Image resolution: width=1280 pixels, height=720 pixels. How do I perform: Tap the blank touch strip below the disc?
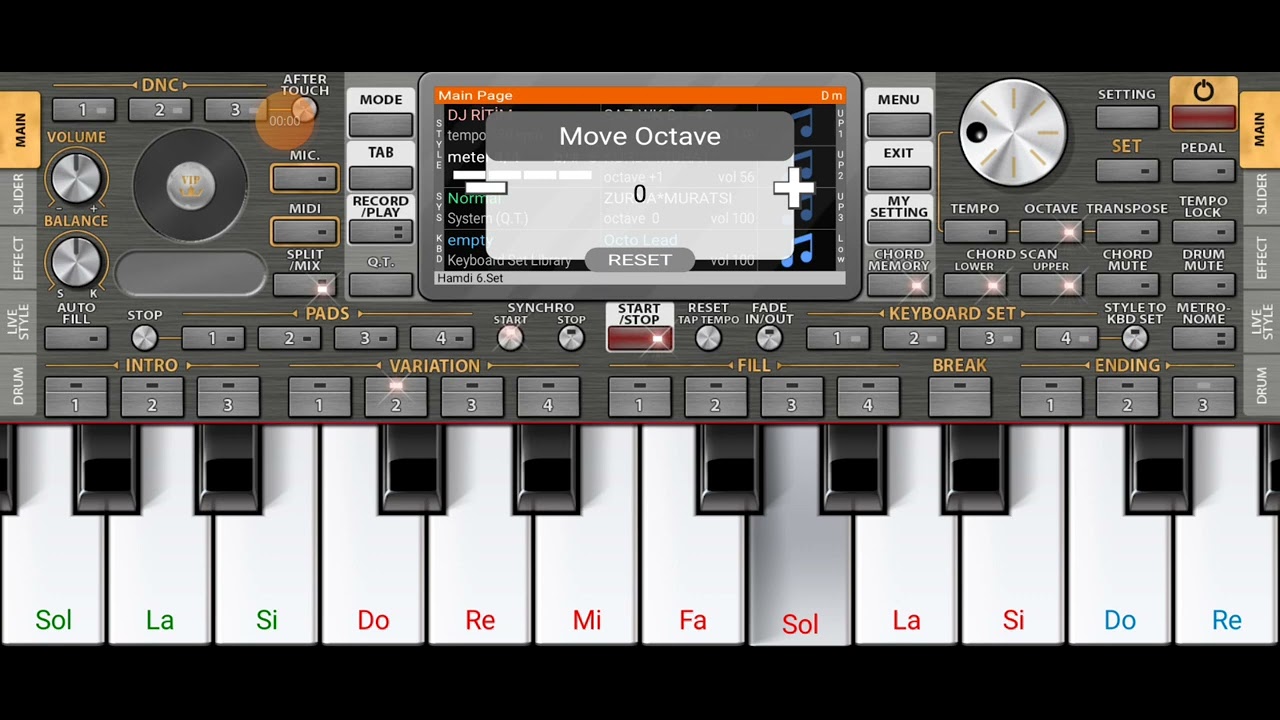(190, 273)
